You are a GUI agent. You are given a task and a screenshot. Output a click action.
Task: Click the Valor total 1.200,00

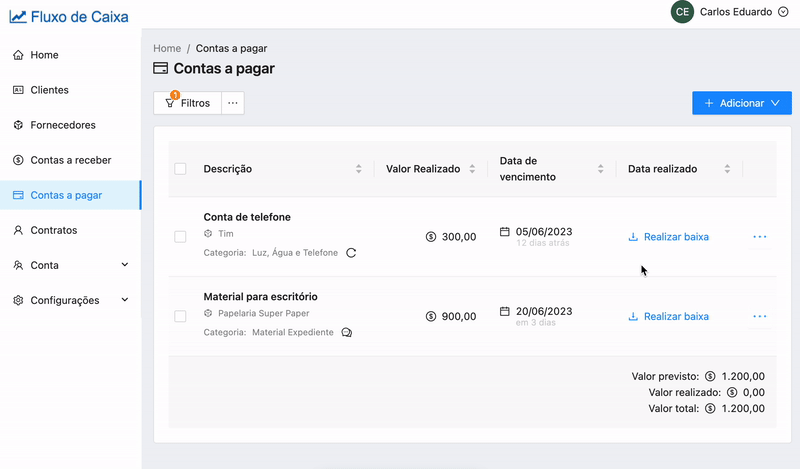click(x=743, y=408)
